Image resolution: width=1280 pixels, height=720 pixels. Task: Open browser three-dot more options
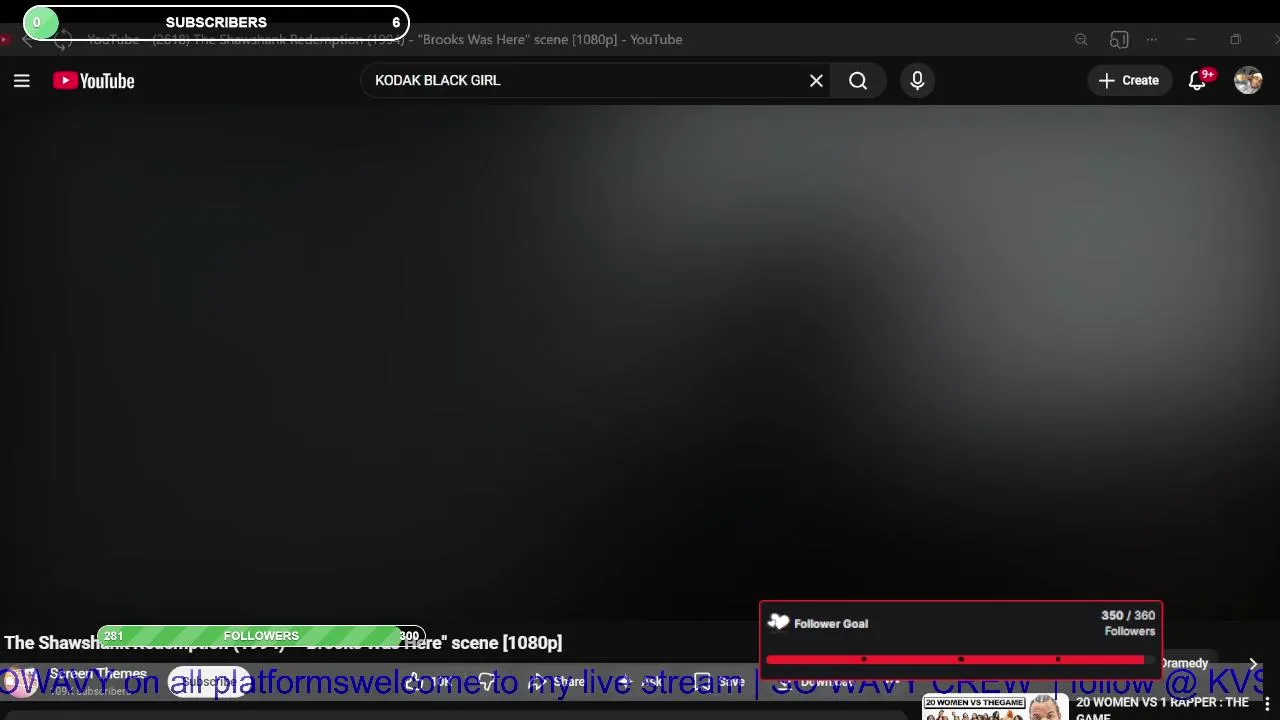1152,40
